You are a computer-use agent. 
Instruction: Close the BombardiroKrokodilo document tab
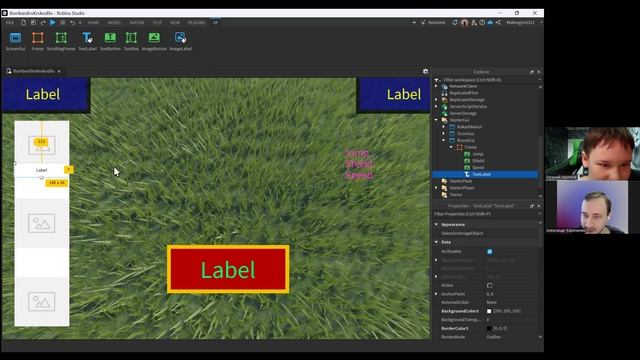pyautogui.click(x=59, y=71)
